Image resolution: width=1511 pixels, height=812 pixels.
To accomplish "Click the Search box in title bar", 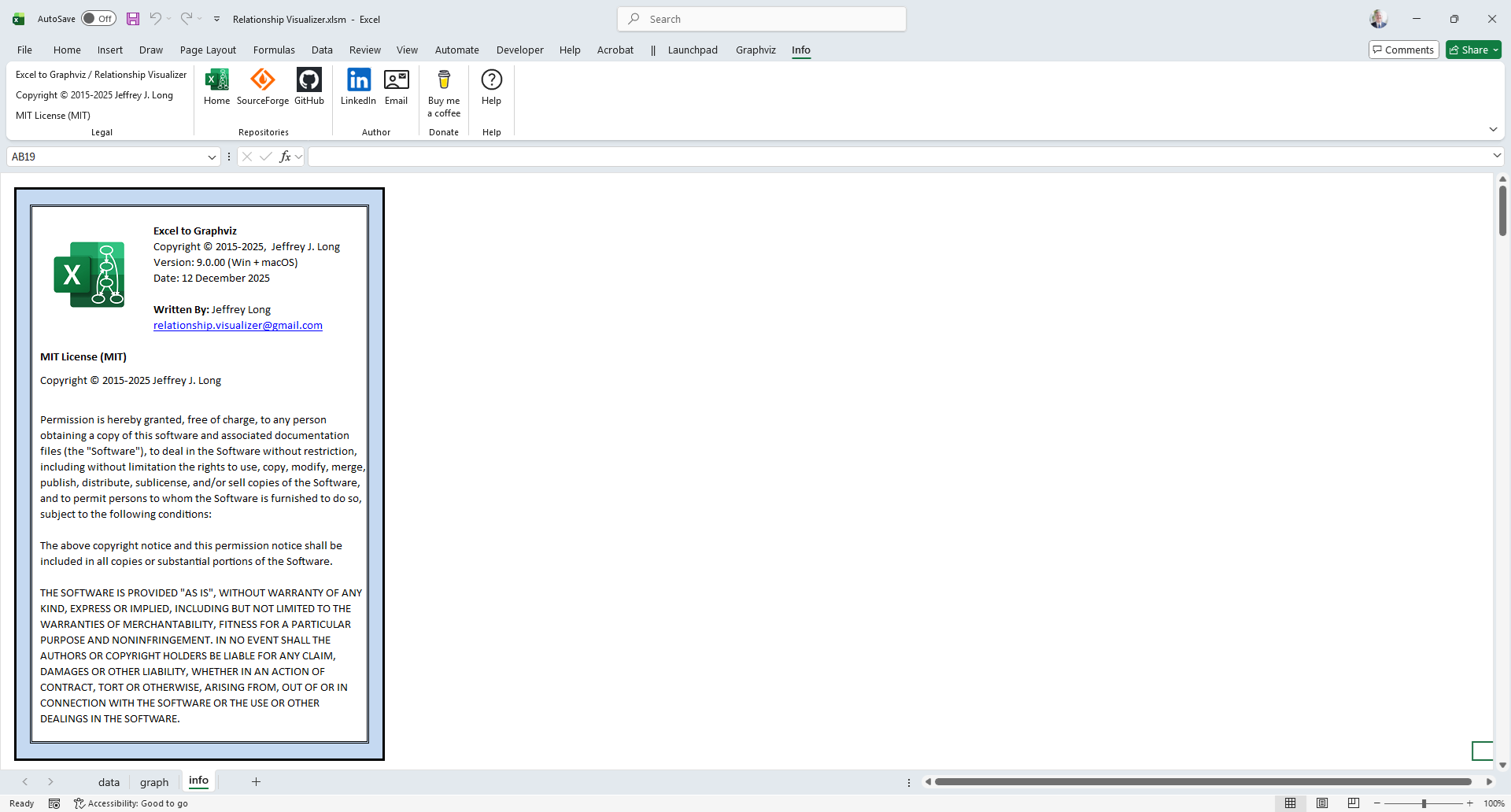I will [762, 19].
